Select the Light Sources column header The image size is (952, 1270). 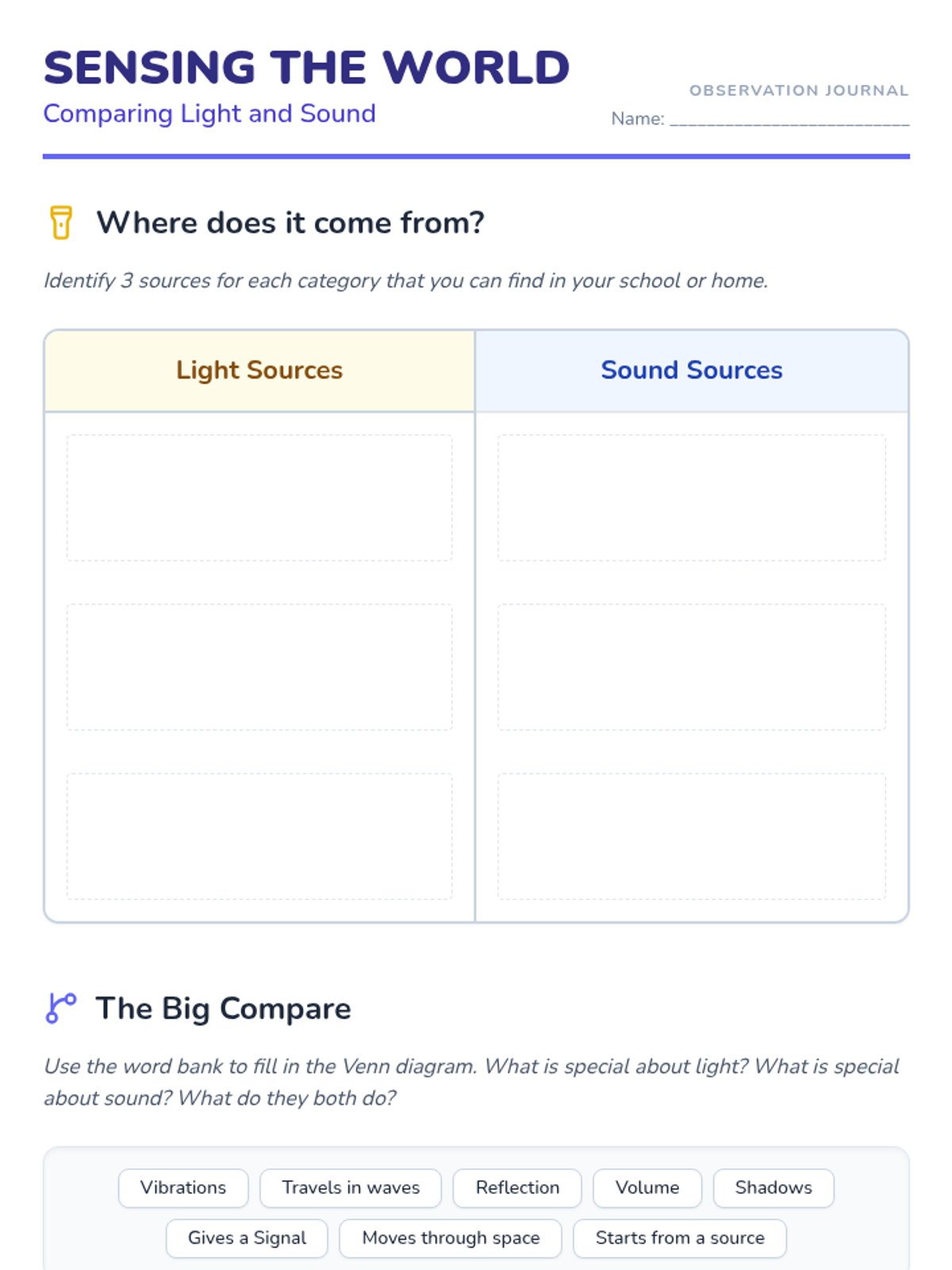(259, 371)
